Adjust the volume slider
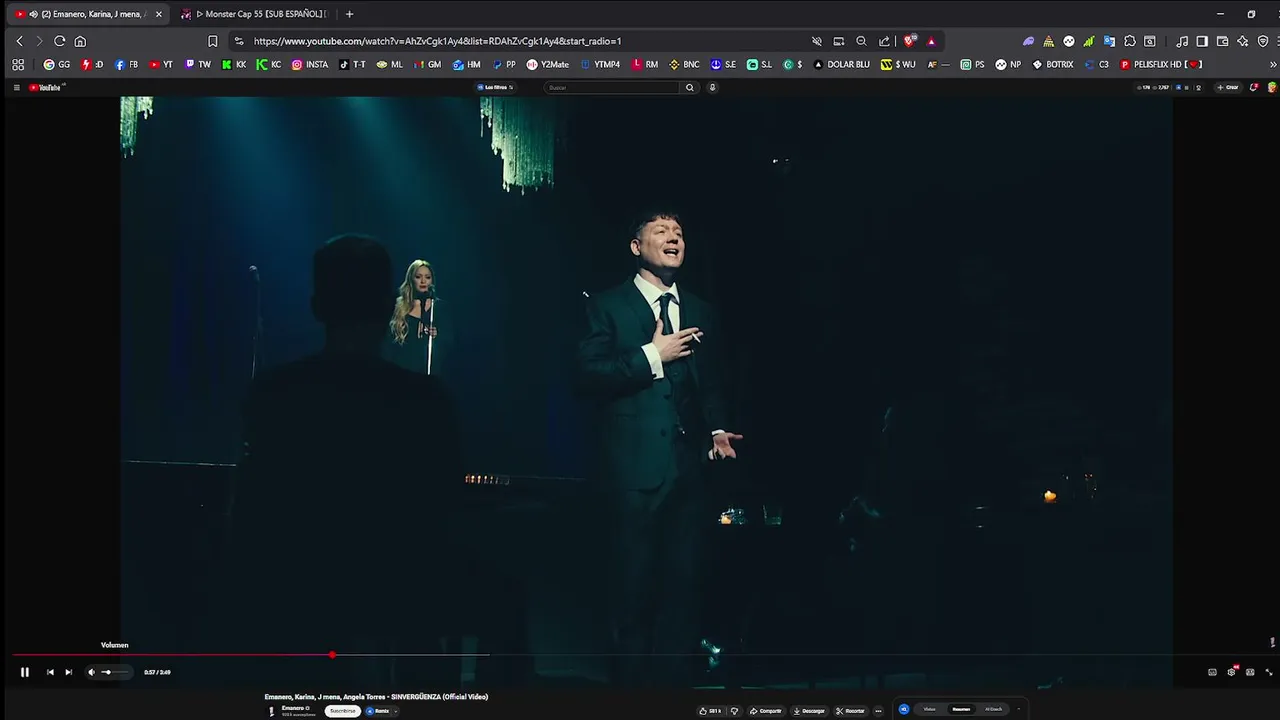Viewport: 1280px width, 720px height. (113, 672)
